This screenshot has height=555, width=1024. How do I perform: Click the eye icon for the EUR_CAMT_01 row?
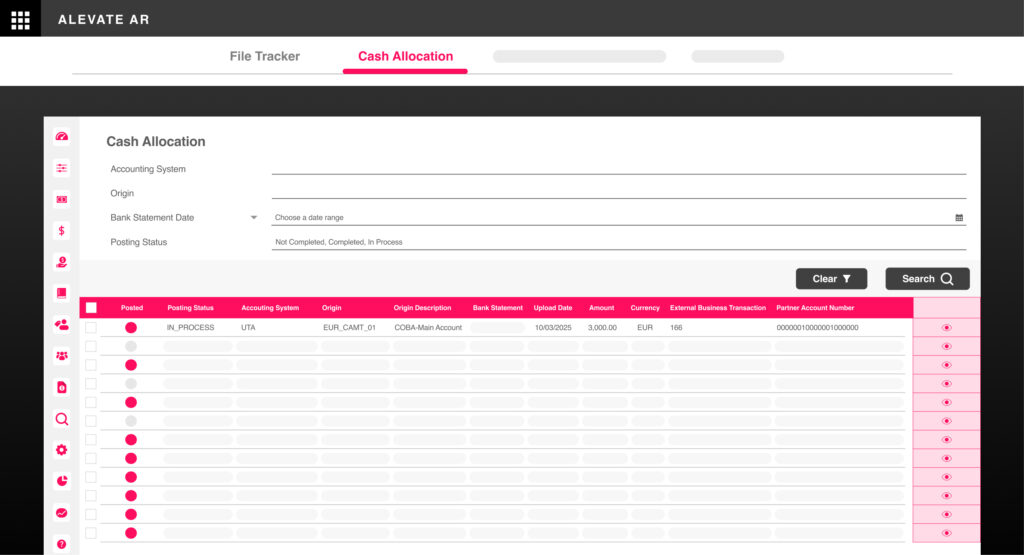[946, 328]
